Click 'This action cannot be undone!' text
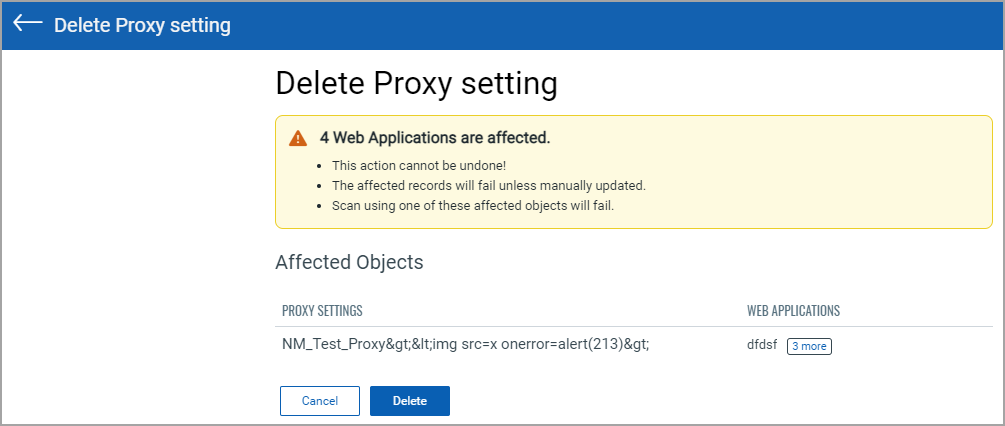Viewport: 1005px width, 426px height. tap(419, 165)
